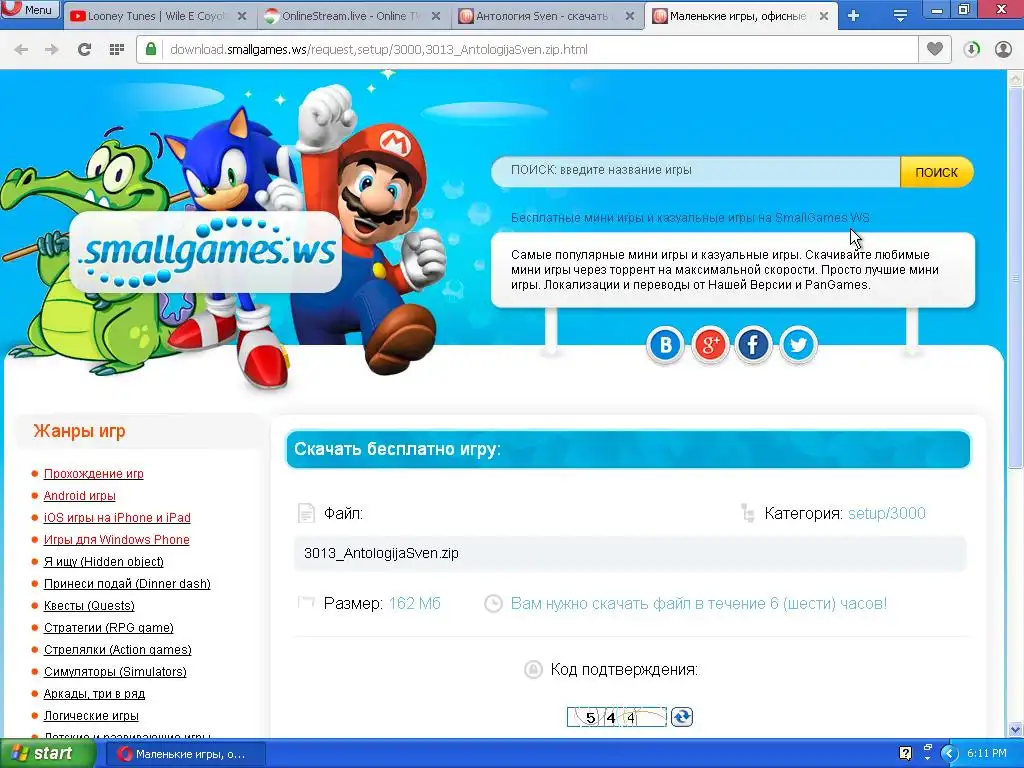Screen dimensions: 1024x768
Task: Open Игры для Windows Phone link
Action: (116, 539)
